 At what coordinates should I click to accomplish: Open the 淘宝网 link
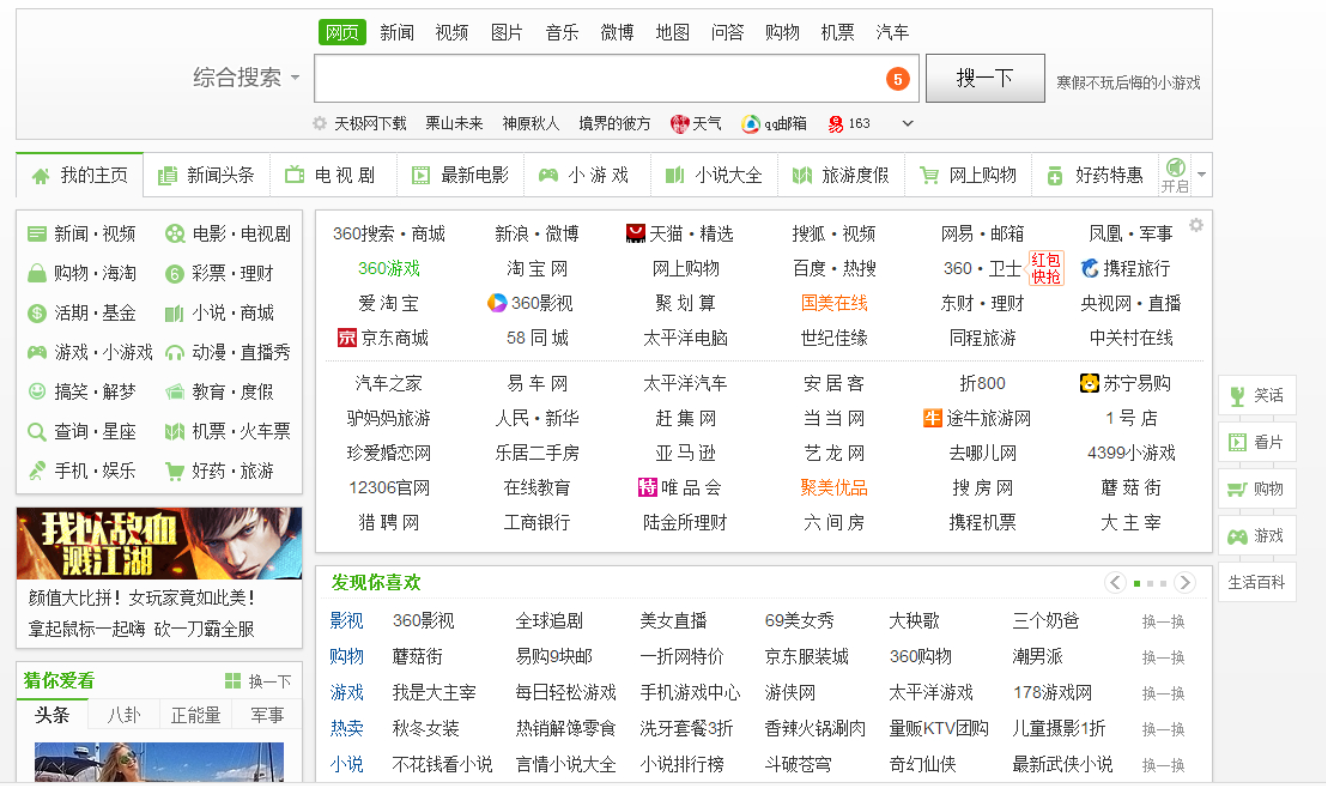coord(537,268)
